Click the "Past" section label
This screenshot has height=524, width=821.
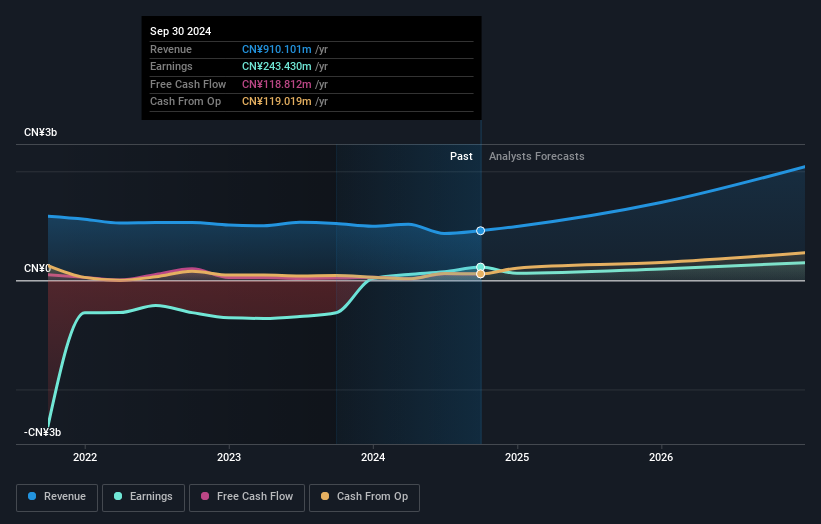tap(461, 156)
